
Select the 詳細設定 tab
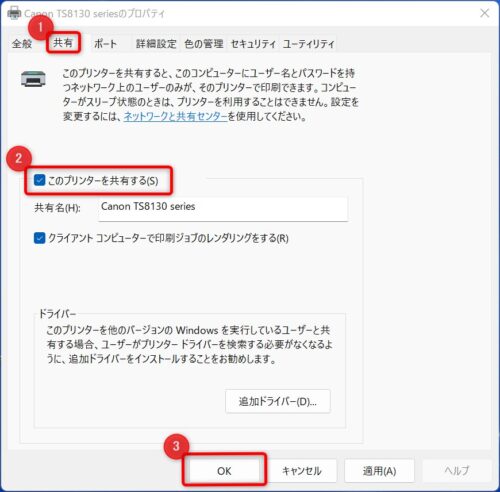pos(156,44)
